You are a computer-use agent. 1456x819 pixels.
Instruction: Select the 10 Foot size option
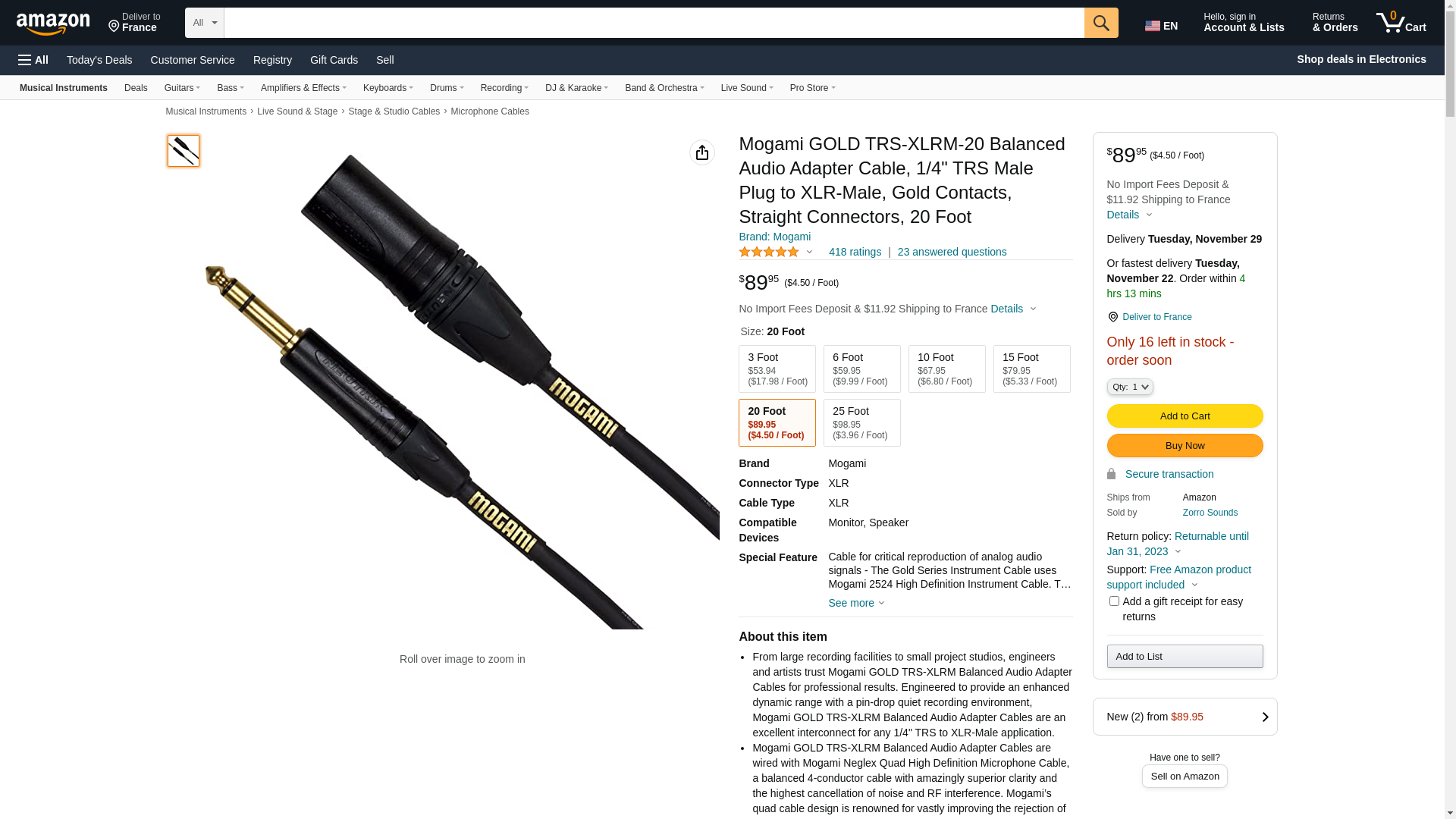pos(947,369)
